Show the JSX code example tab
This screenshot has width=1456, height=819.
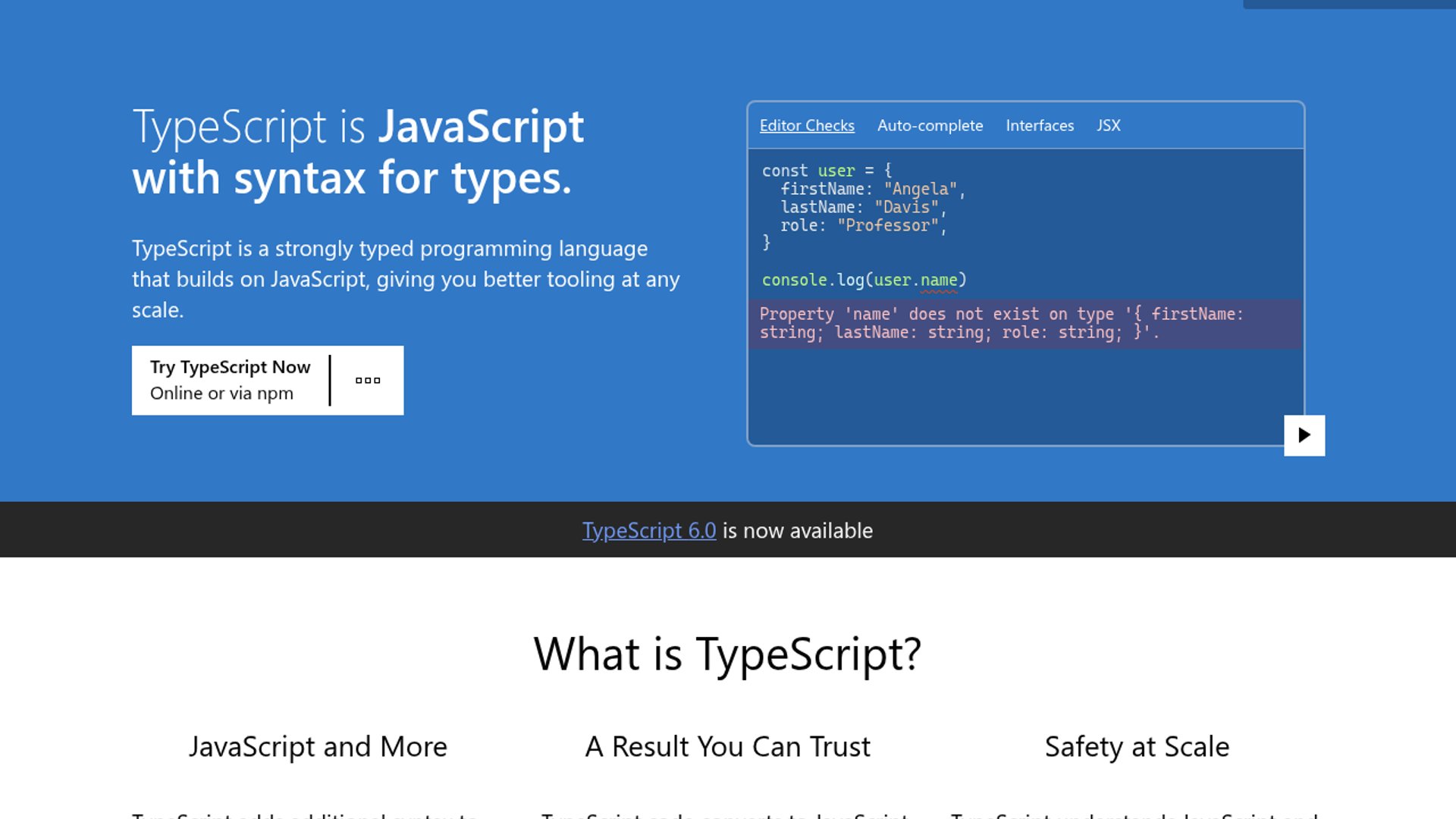click(x=1108, y=126)
